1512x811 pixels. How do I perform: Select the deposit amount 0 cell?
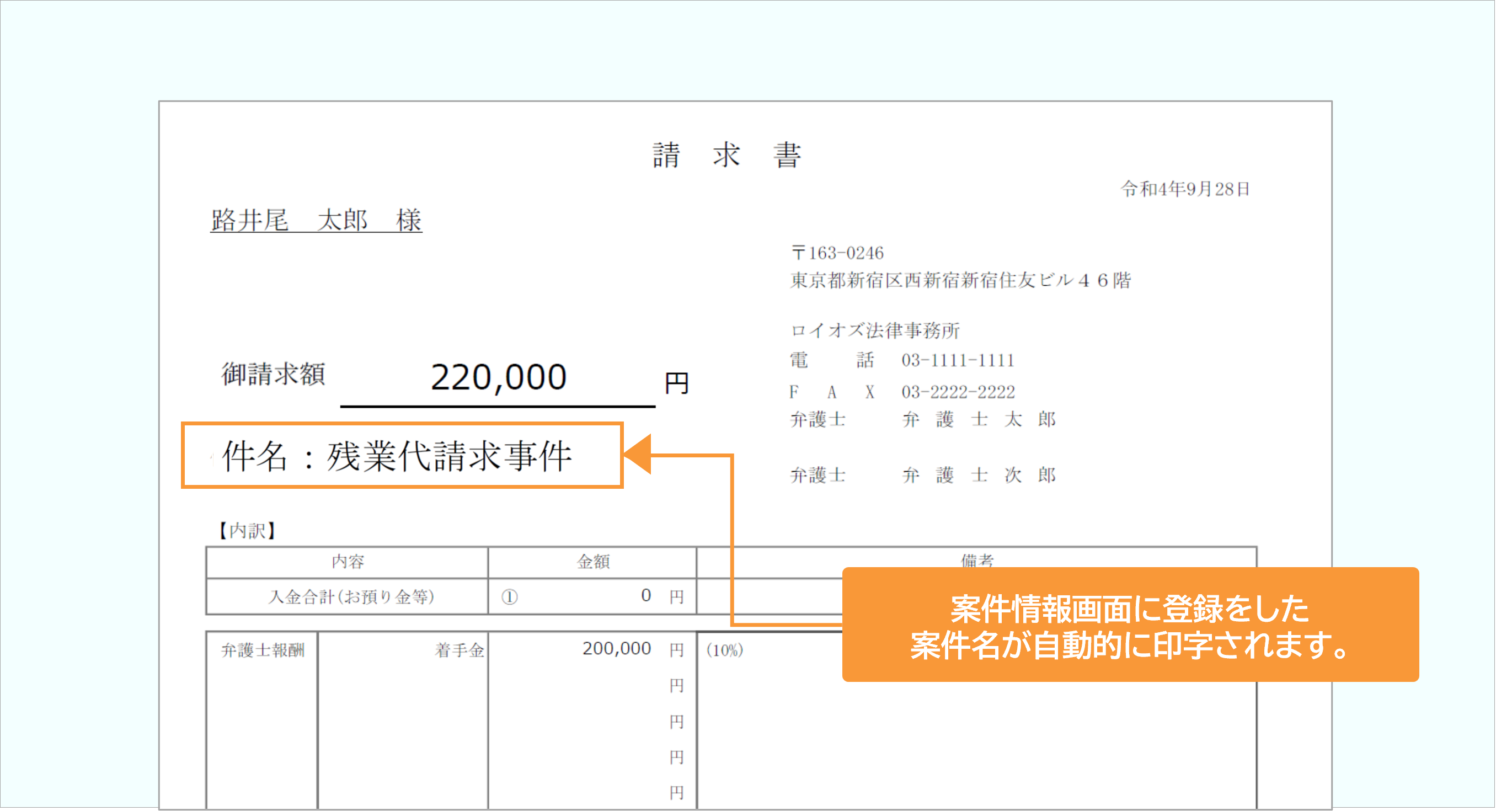[593, 596]
